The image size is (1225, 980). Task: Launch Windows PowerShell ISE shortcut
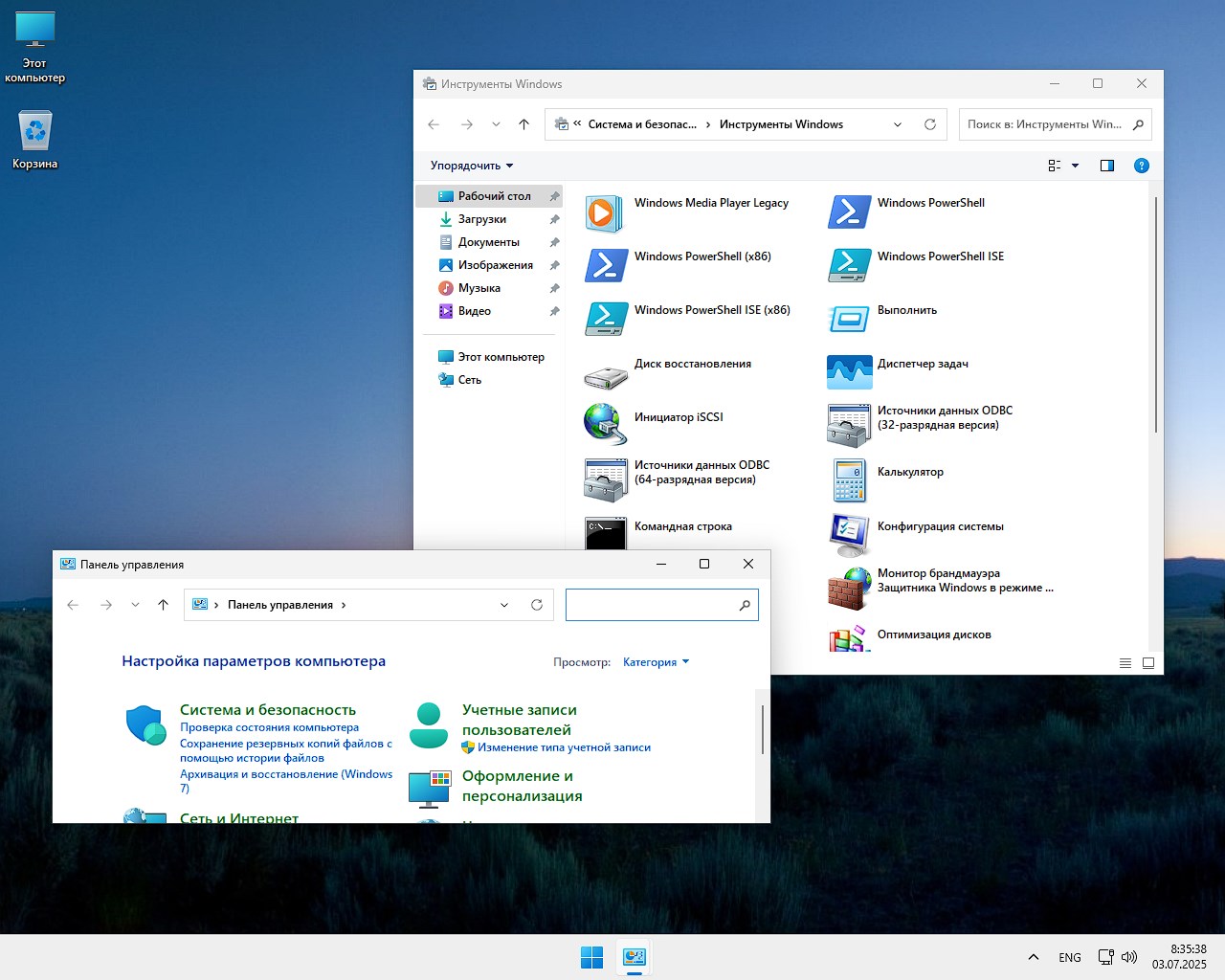[x=849, y=265]
